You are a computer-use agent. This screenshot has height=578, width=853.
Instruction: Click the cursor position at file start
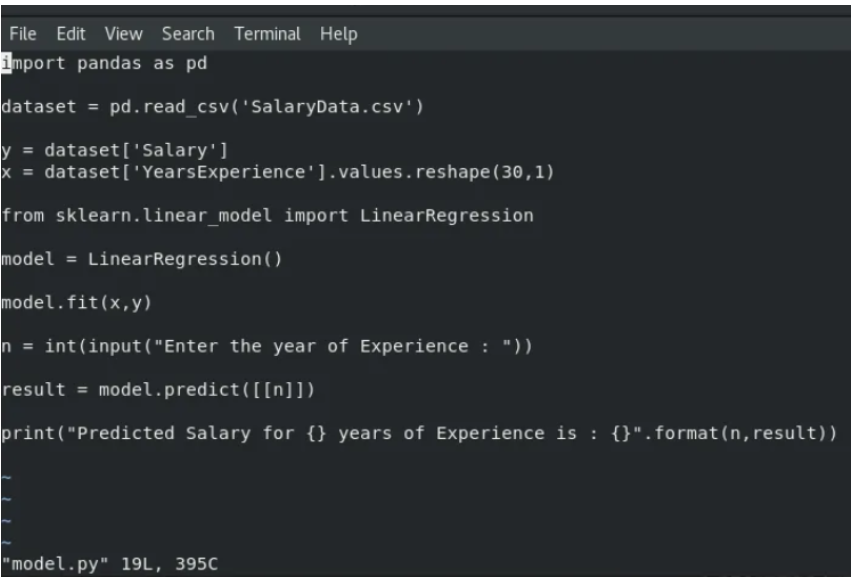point(8,62)
